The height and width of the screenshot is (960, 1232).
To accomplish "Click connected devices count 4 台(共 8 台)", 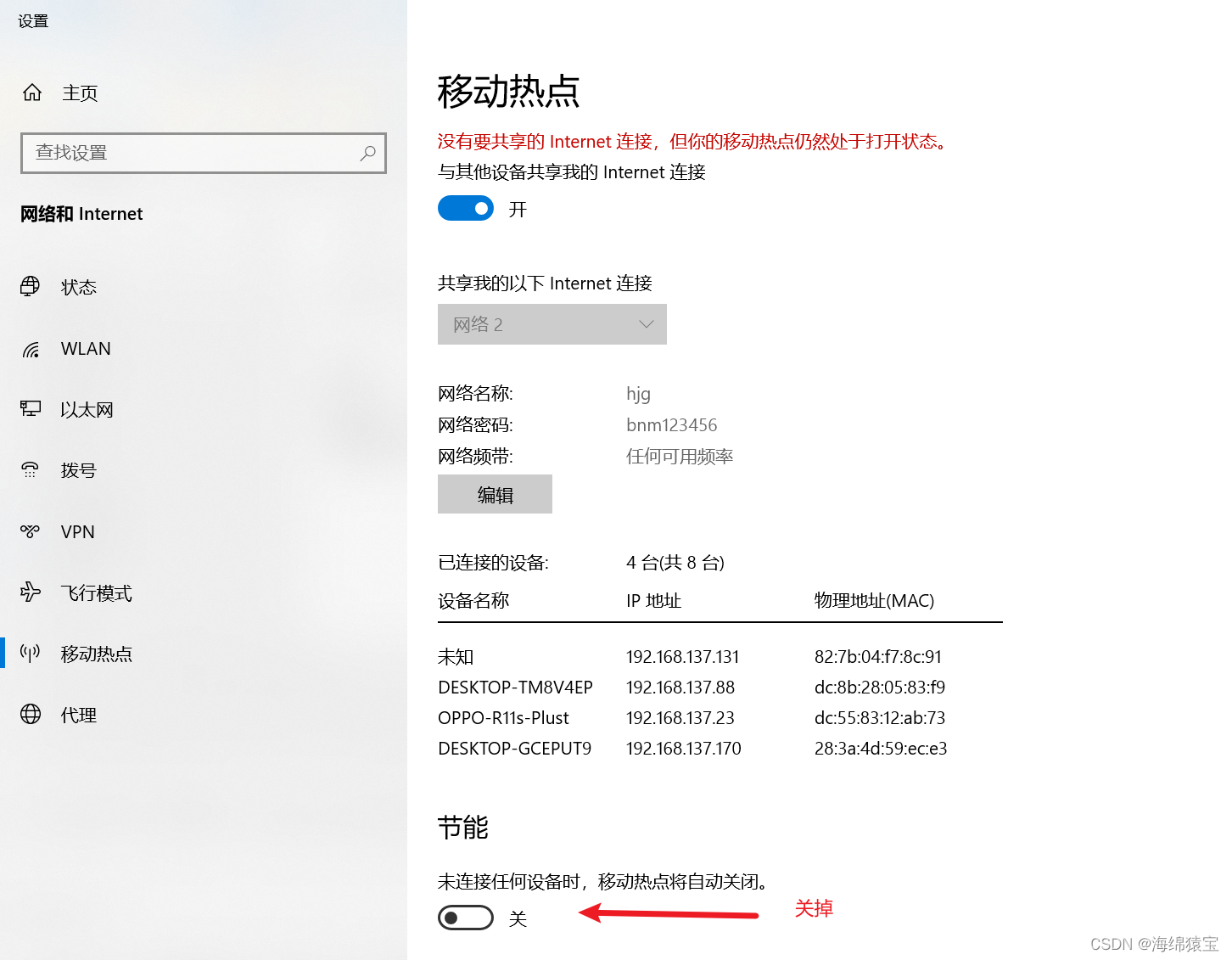I will point(675,563).
